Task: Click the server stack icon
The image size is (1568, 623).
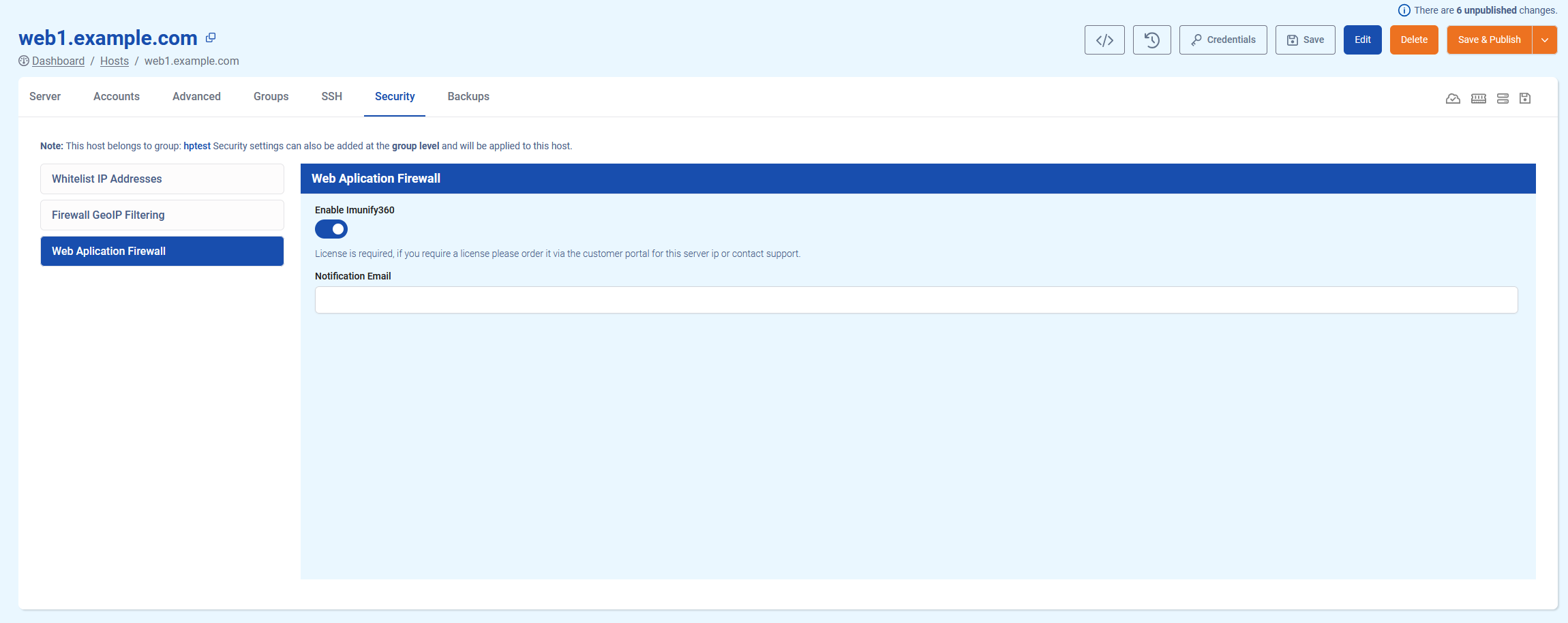Action: (1503, 99)
